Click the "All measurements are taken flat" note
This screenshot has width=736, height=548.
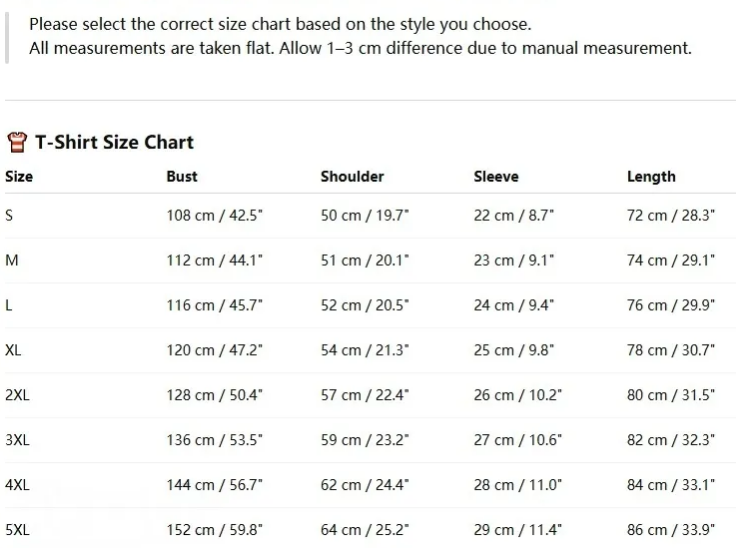[x=360, y=48]
